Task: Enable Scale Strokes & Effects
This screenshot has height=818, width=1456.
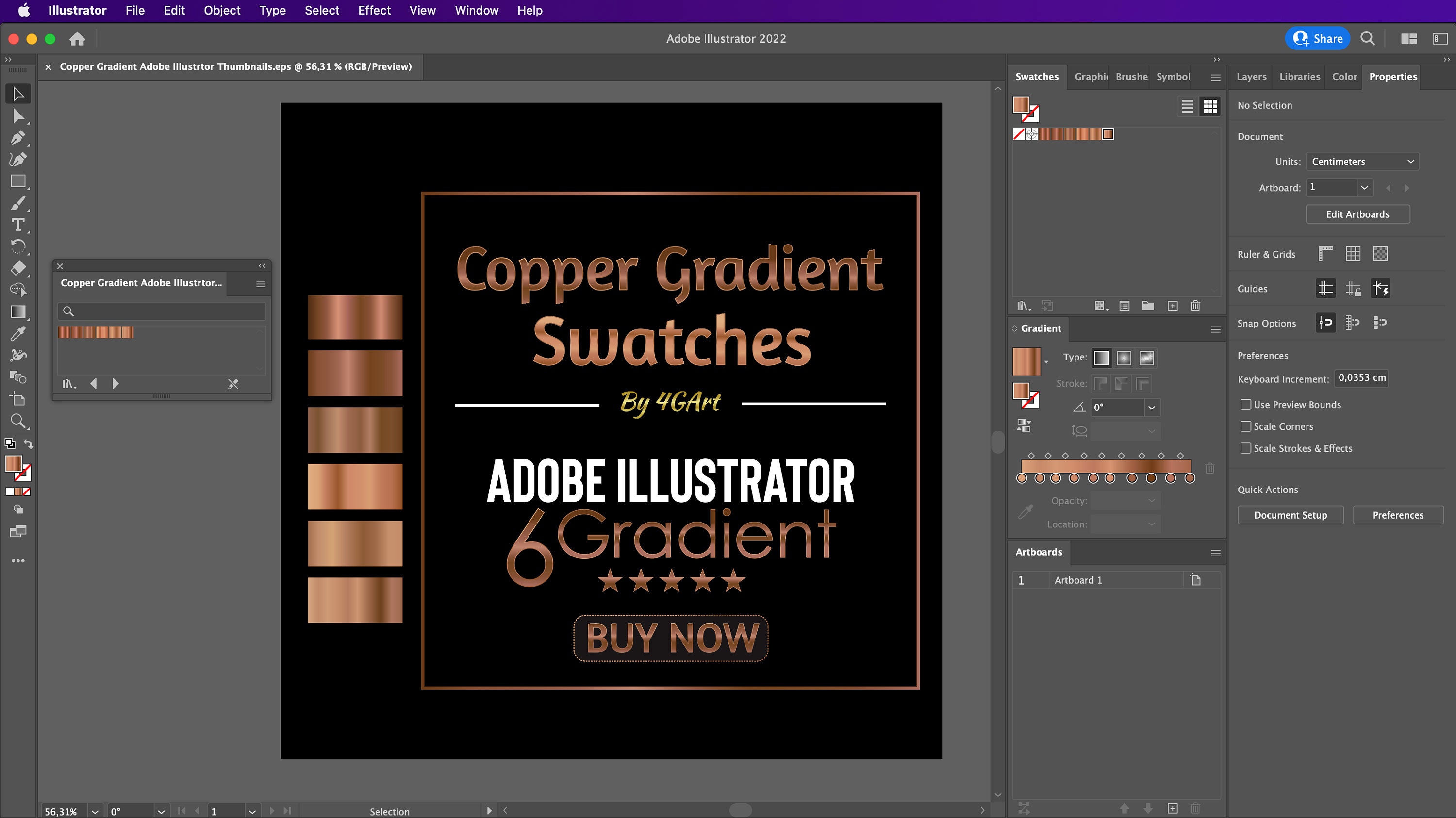Action: pyautogui.click(x=1245, y=448)
